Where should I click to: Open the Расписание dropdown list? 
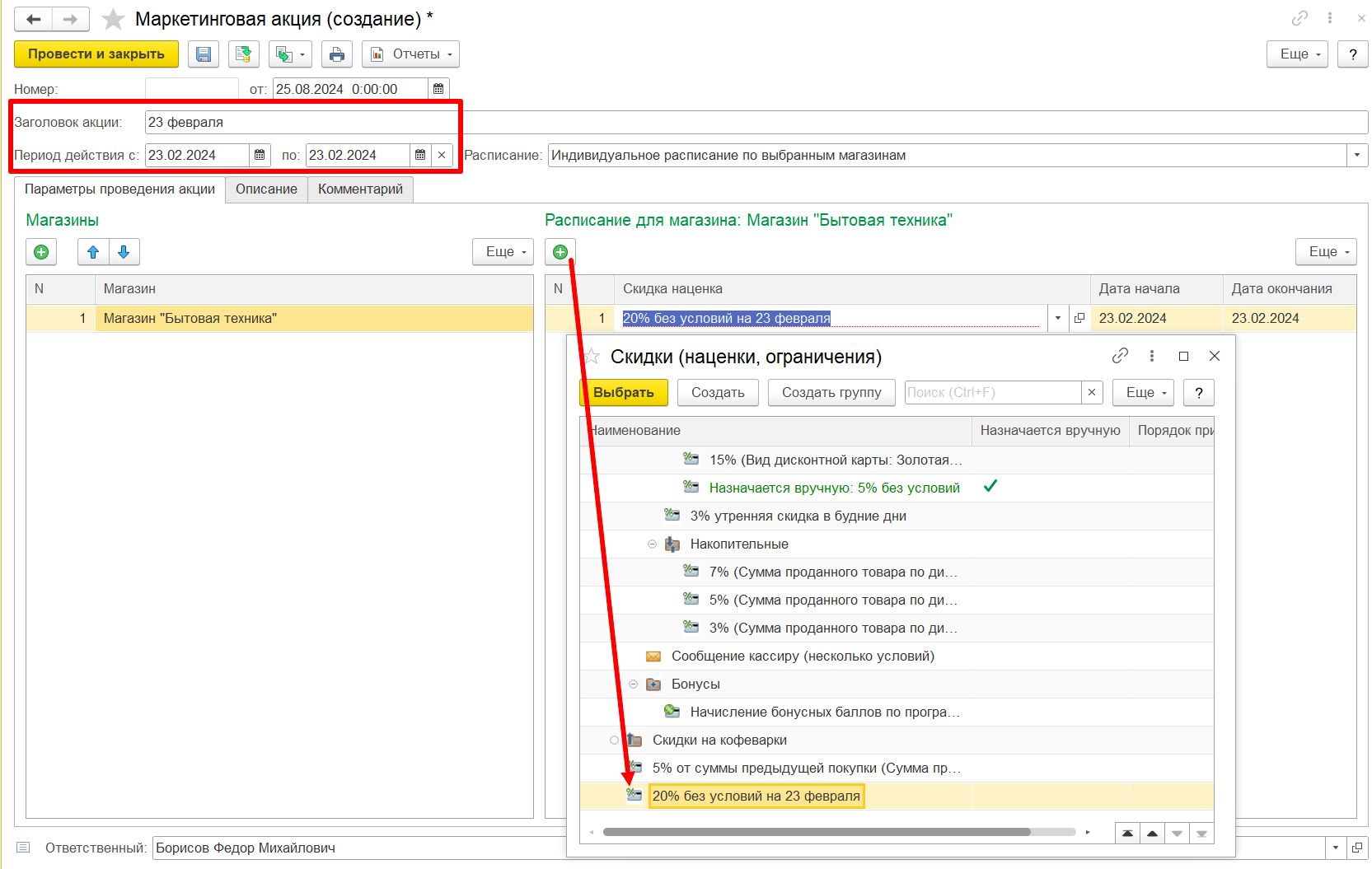[1356, 155]
